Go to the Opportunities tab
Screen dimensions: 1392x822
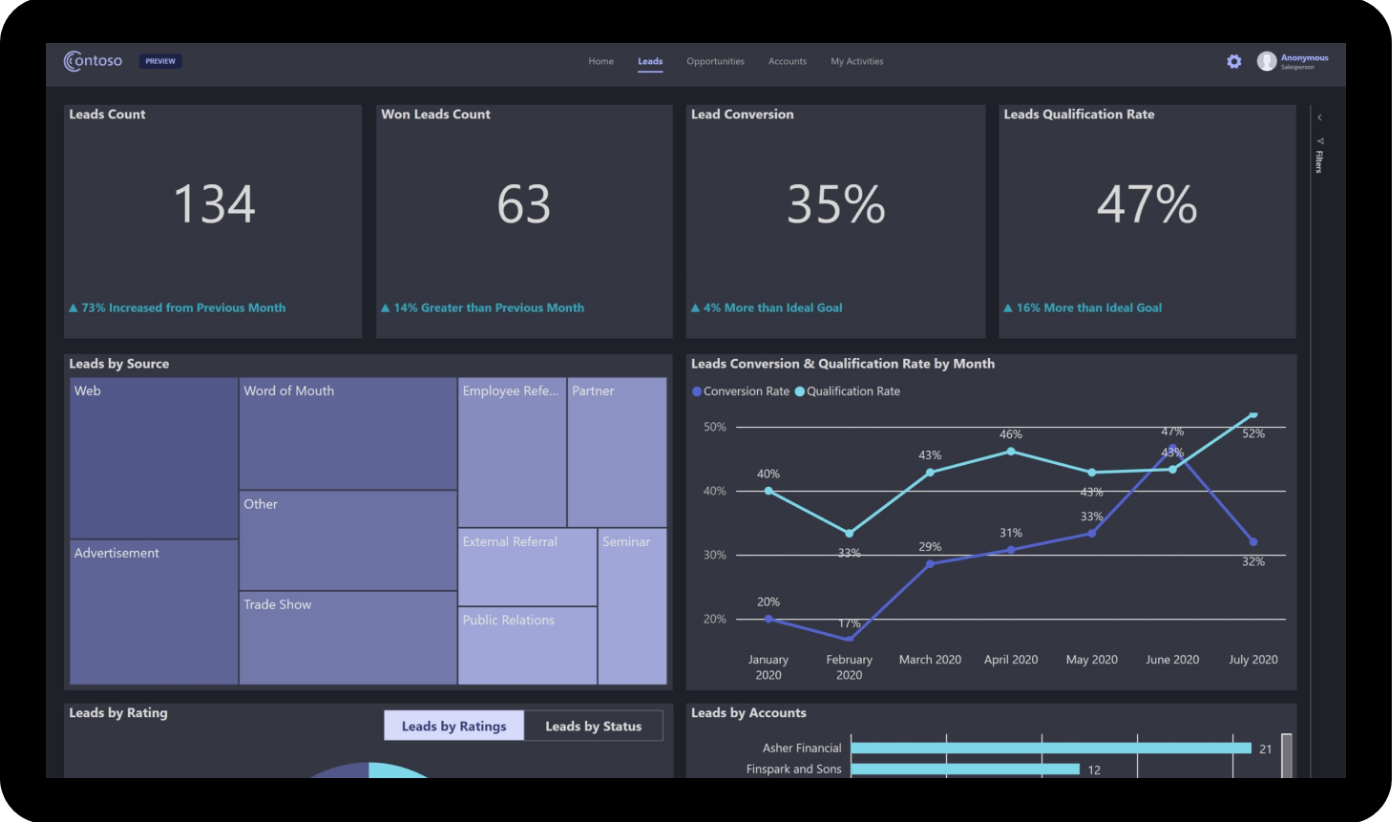pos(715,62)
